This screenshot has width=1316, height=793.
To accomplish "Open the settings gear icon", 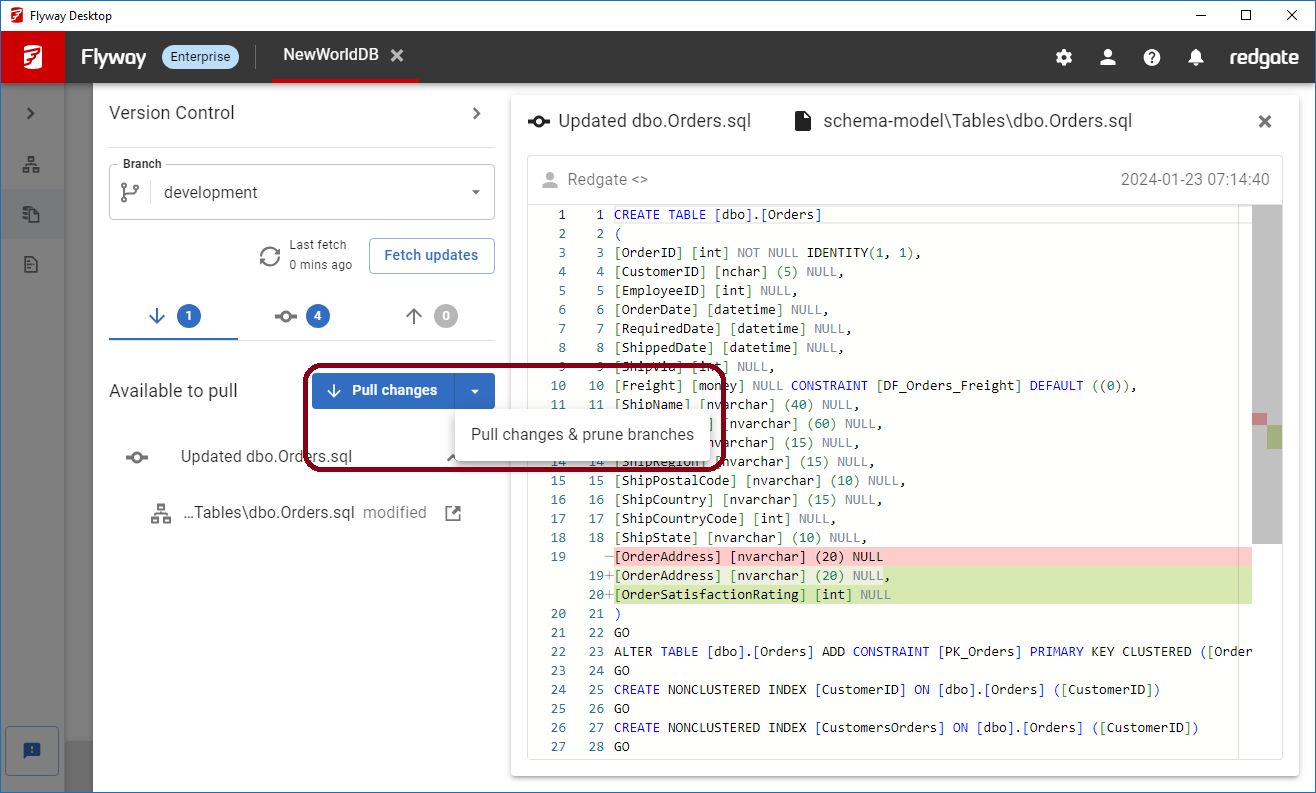I will 1063,57.
